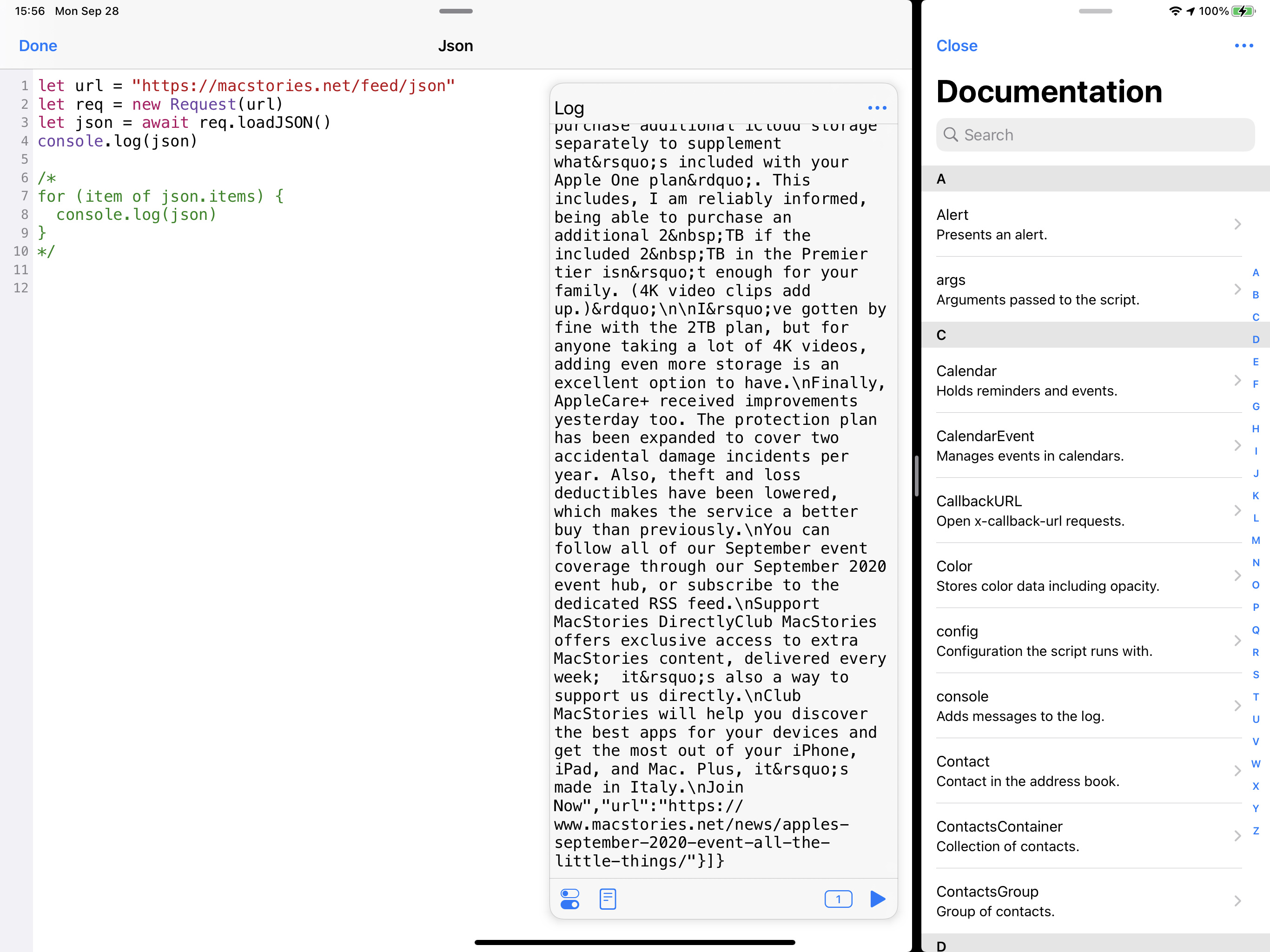
Task: Jump to index letter M
Action: pyautogui.click(x=1256, y=540)
